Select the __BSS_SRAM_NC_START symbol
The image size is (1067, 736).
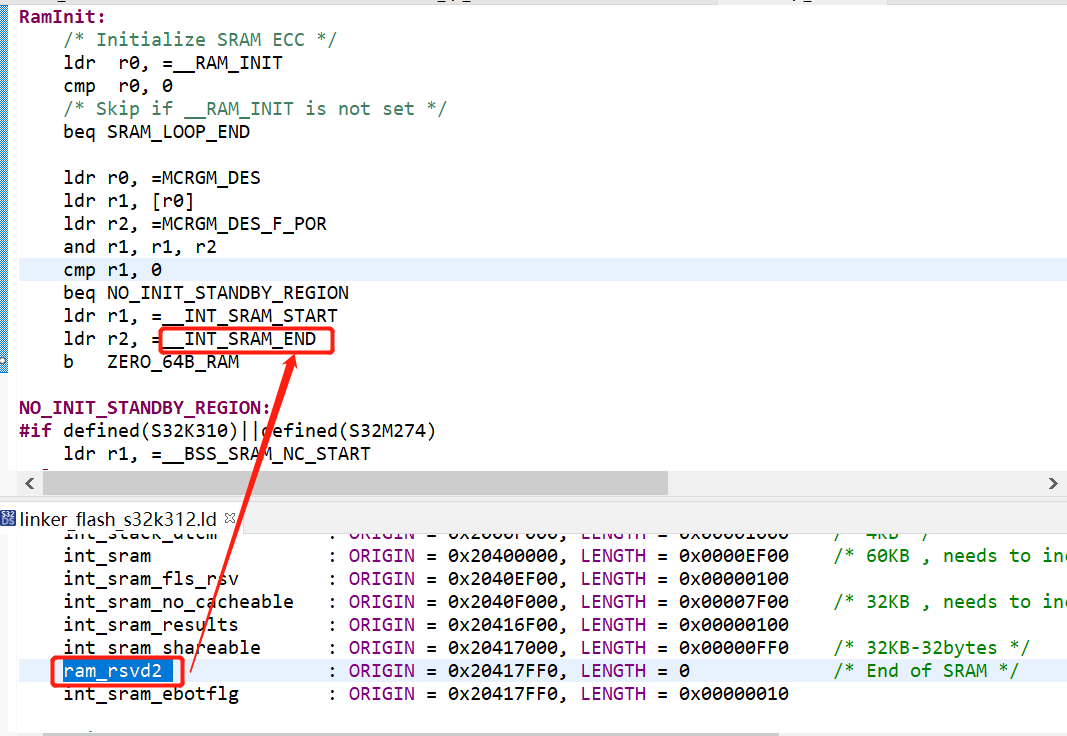(x=250, y=453)
